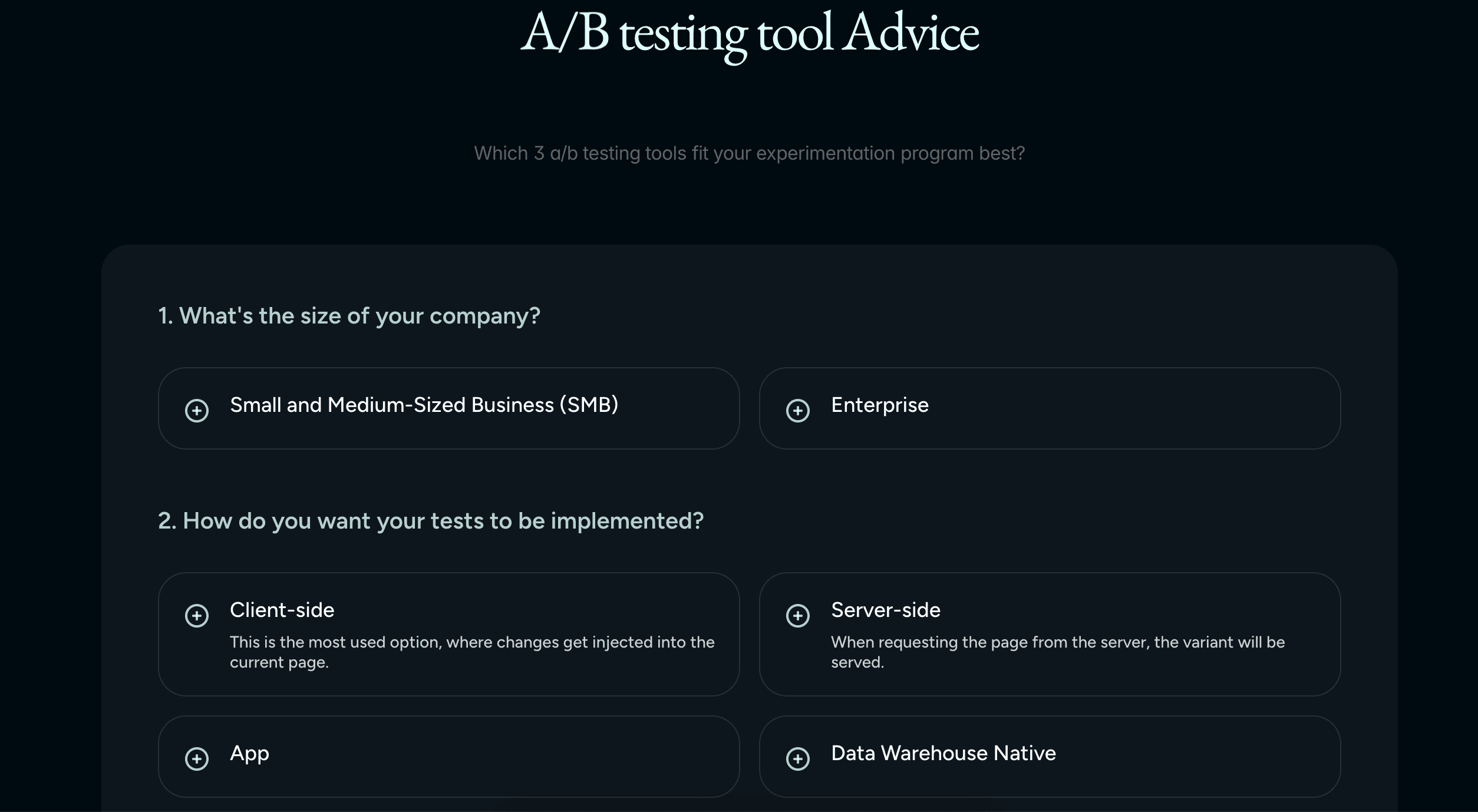Pick the Server-side implementation label
1478x812 pixels.
coord(885,610)
